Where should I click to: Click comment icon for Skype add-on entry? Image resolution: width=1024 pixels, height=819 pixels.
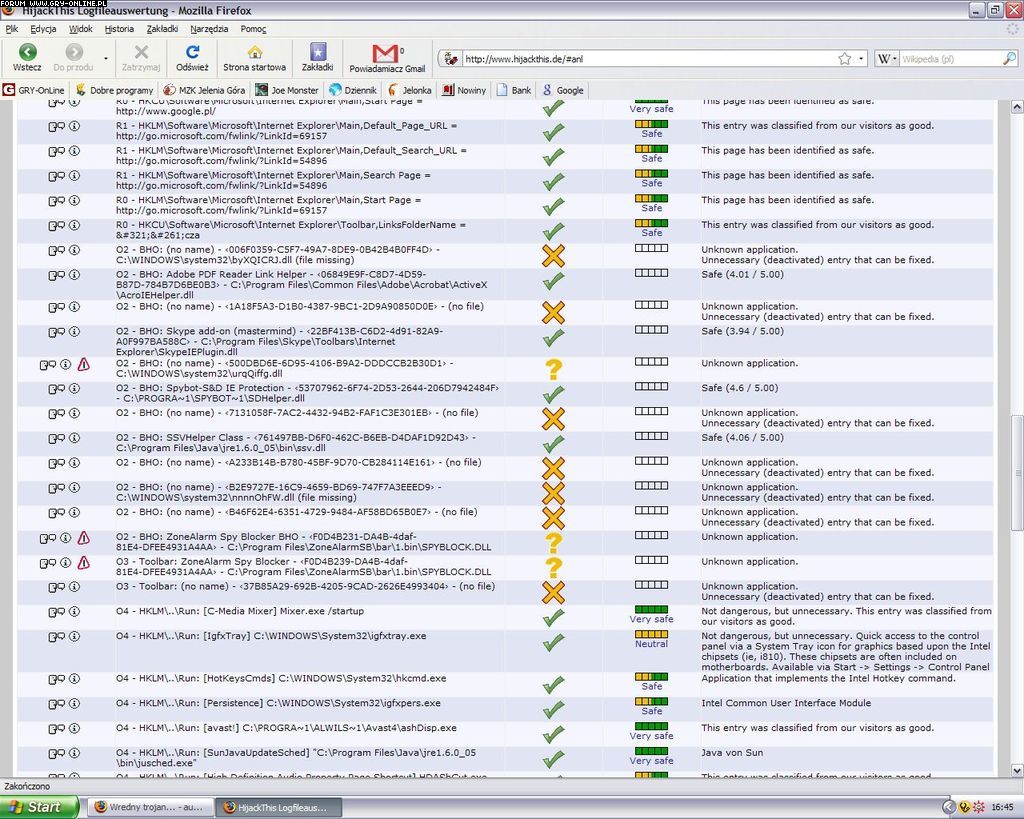[x=56, y=332]
